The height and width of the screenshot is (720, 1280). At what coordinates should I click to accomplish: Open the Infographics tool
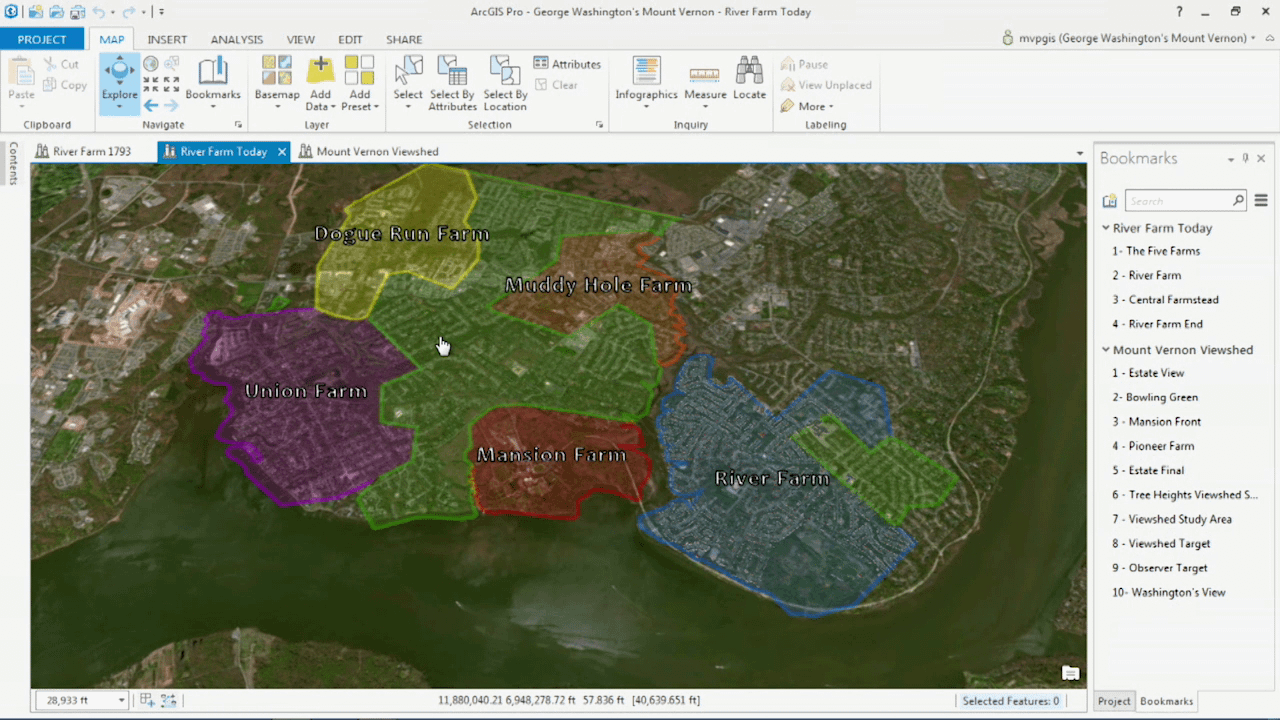646,82
